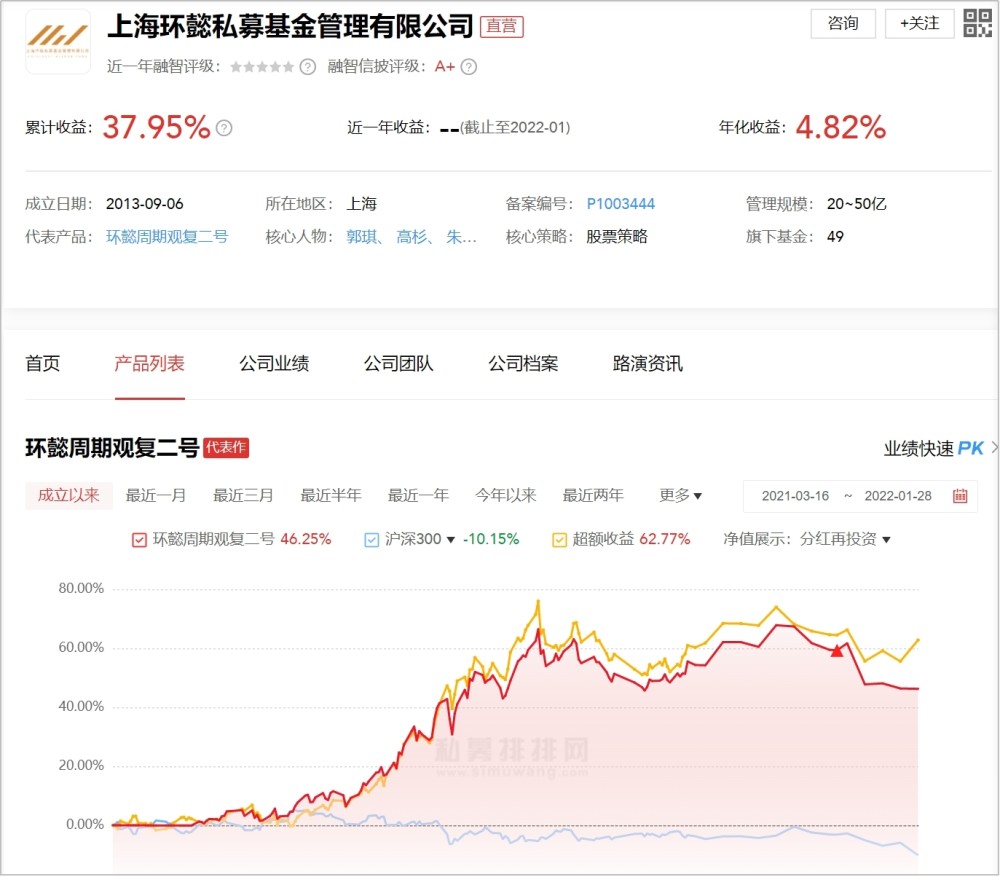Select the 最近三月 time range
Screen dimensions: 1000x877
coord(243,496)
